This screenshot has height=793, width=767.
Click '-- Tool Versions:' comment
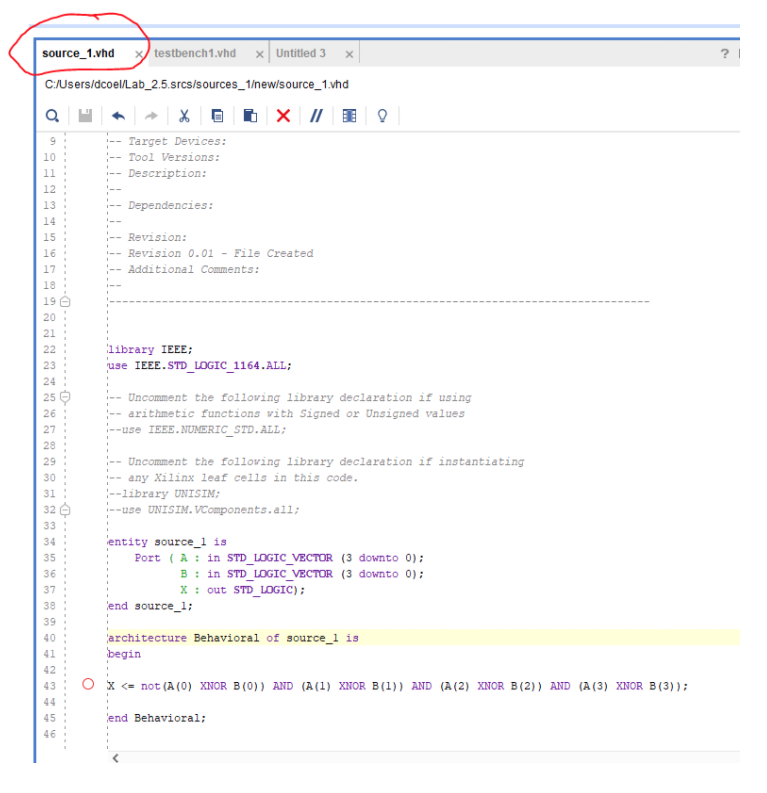pos(164,157)
